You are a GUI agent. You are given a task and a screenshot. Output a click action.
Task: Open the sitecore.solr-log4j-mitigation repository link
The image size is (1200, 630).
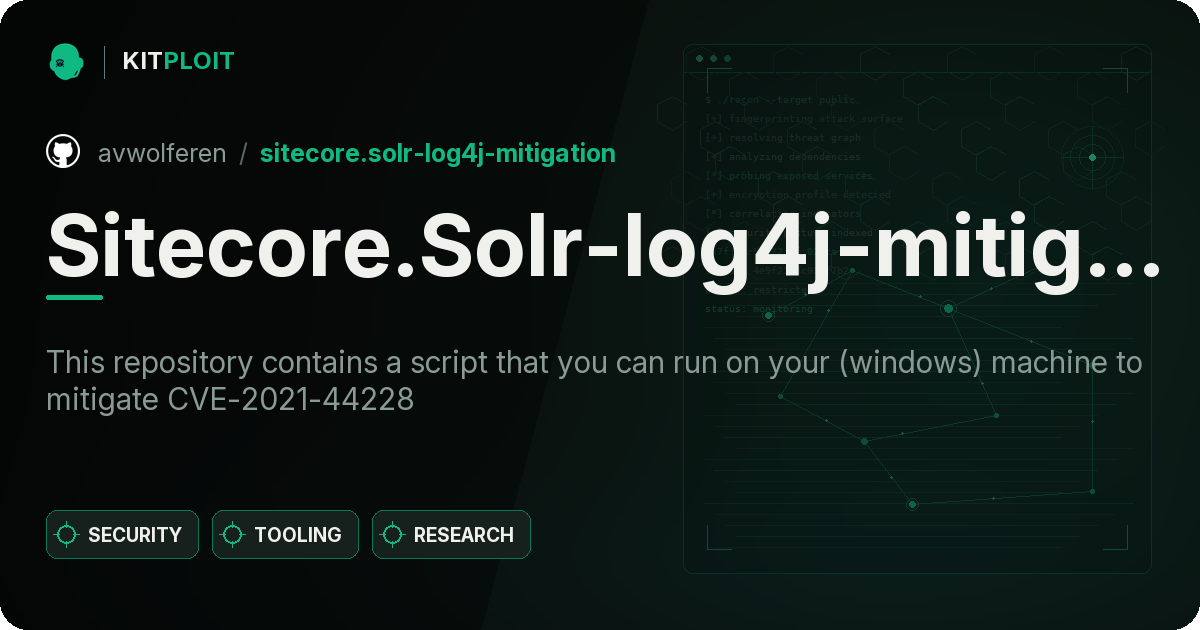point(437,153)
